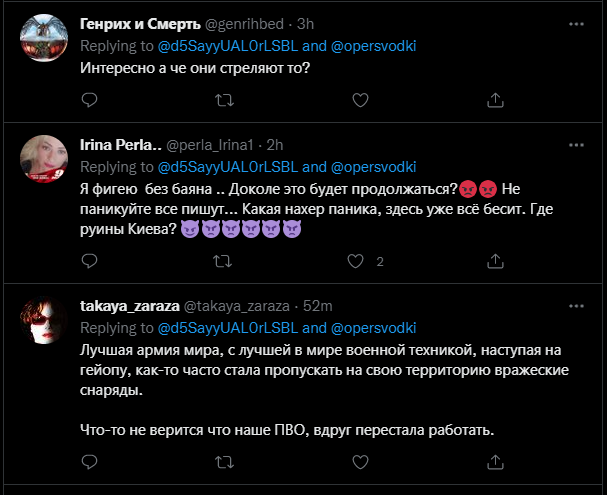The width and height of the screenshot is (607, 495).
Task: Share Irina Perla's tweet
Action: pos(493,261)
